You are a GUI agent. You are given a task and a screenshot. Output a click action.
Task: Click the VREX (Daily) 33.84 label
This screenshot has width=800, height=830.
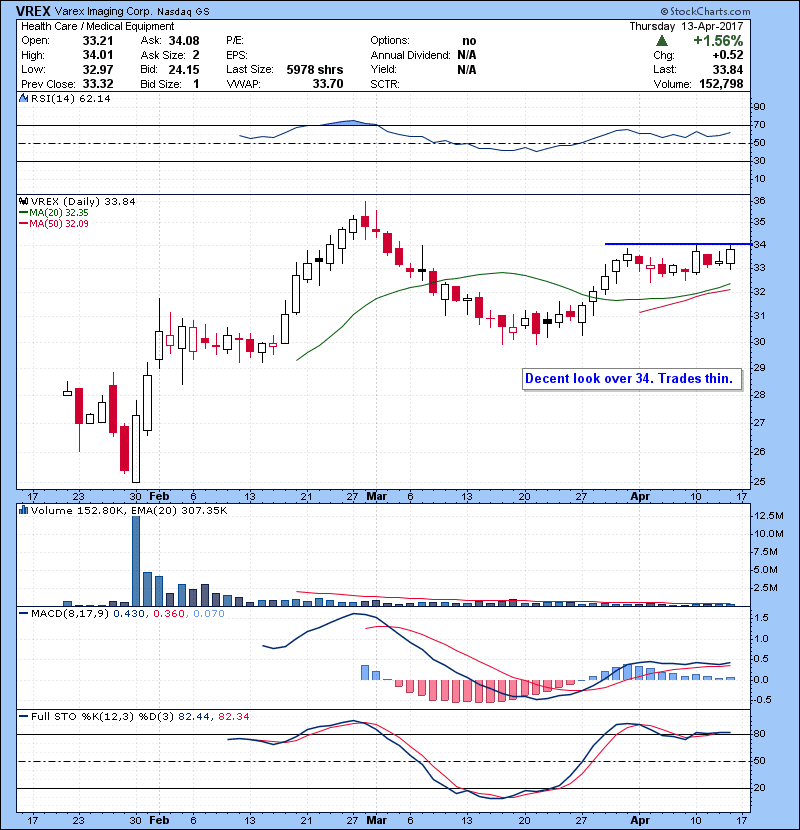[83, 201]
